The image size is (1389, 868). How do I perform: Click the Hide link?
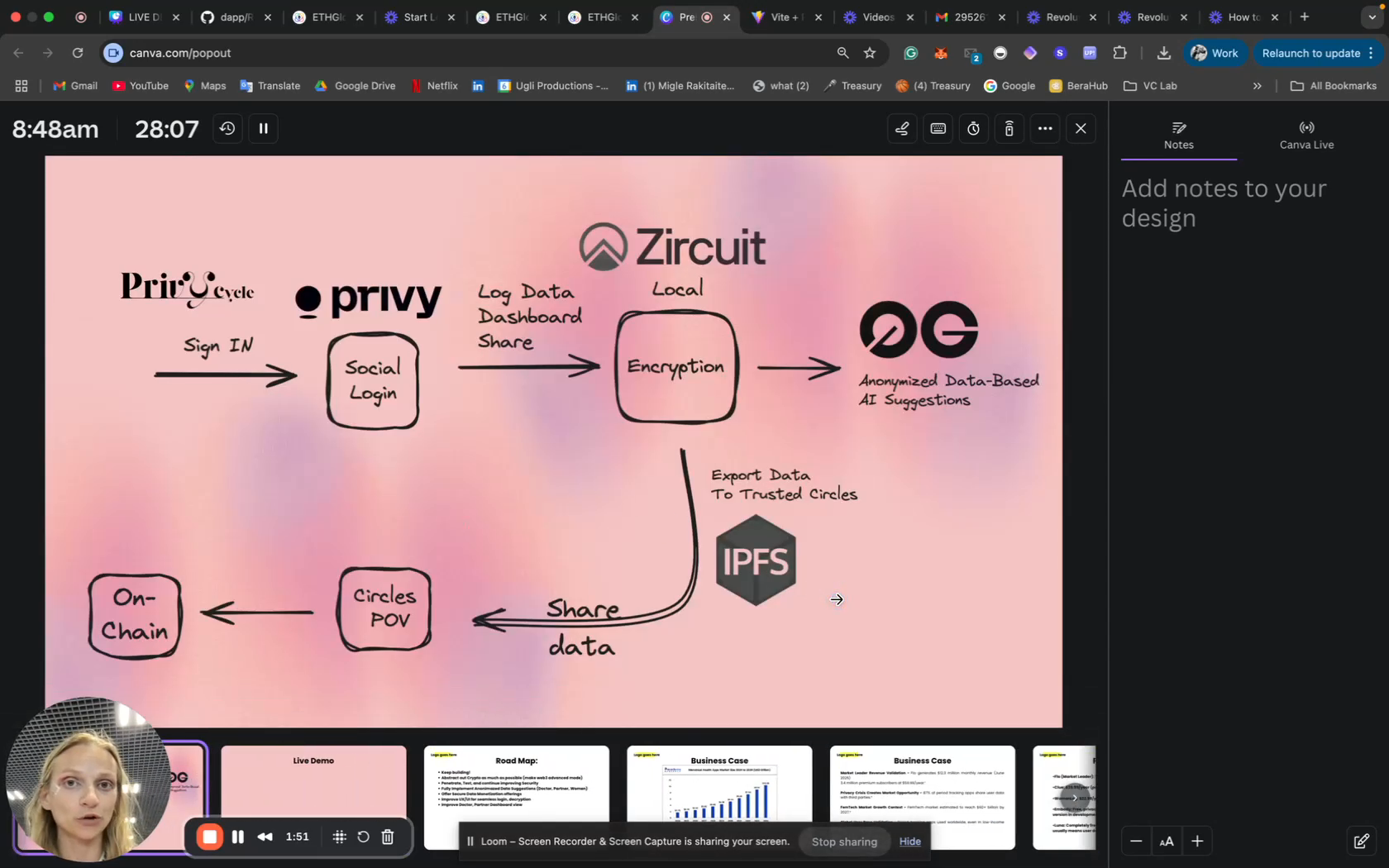tap(909, 842)
